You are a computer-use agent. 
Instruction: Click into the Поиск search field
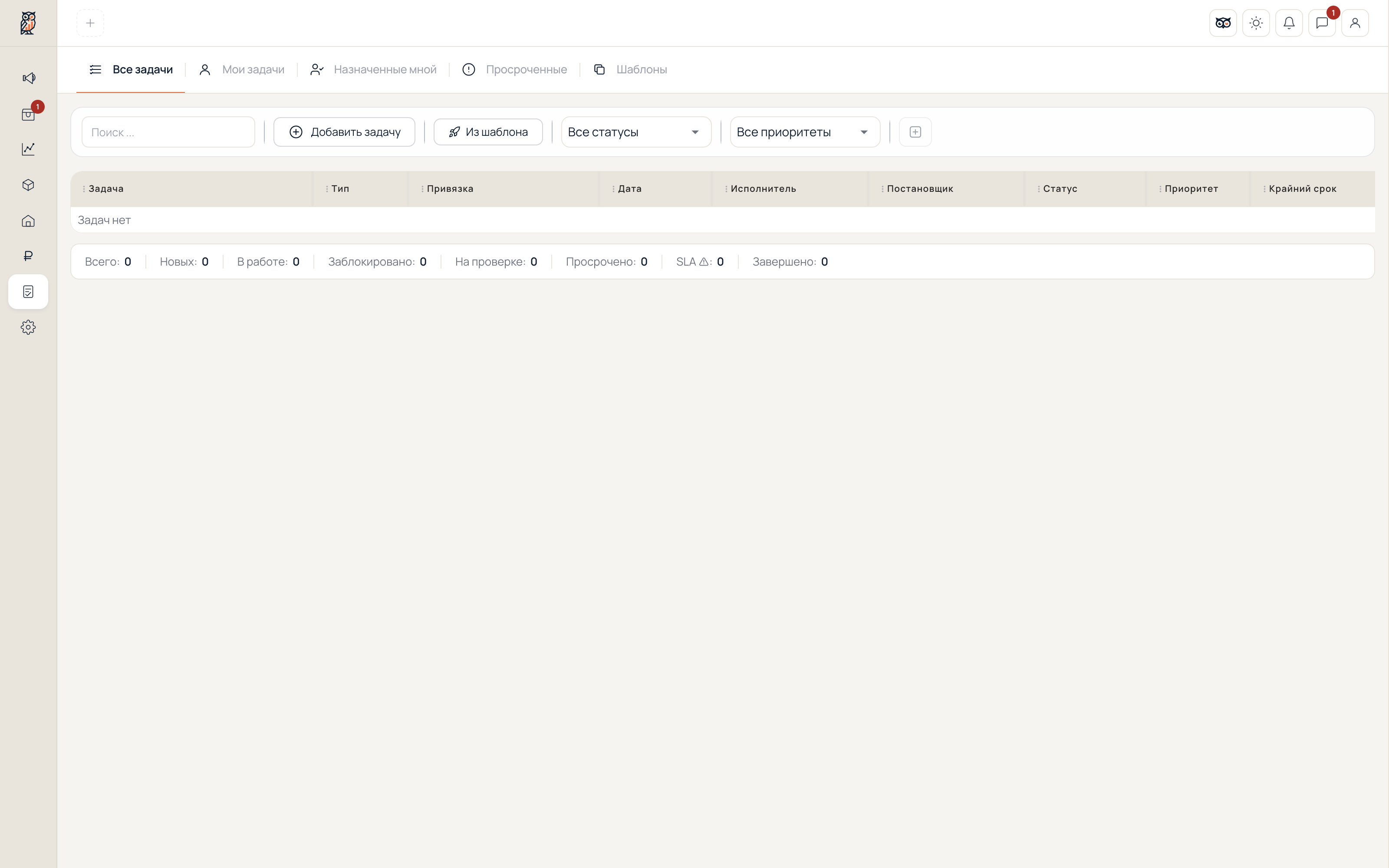168,132
